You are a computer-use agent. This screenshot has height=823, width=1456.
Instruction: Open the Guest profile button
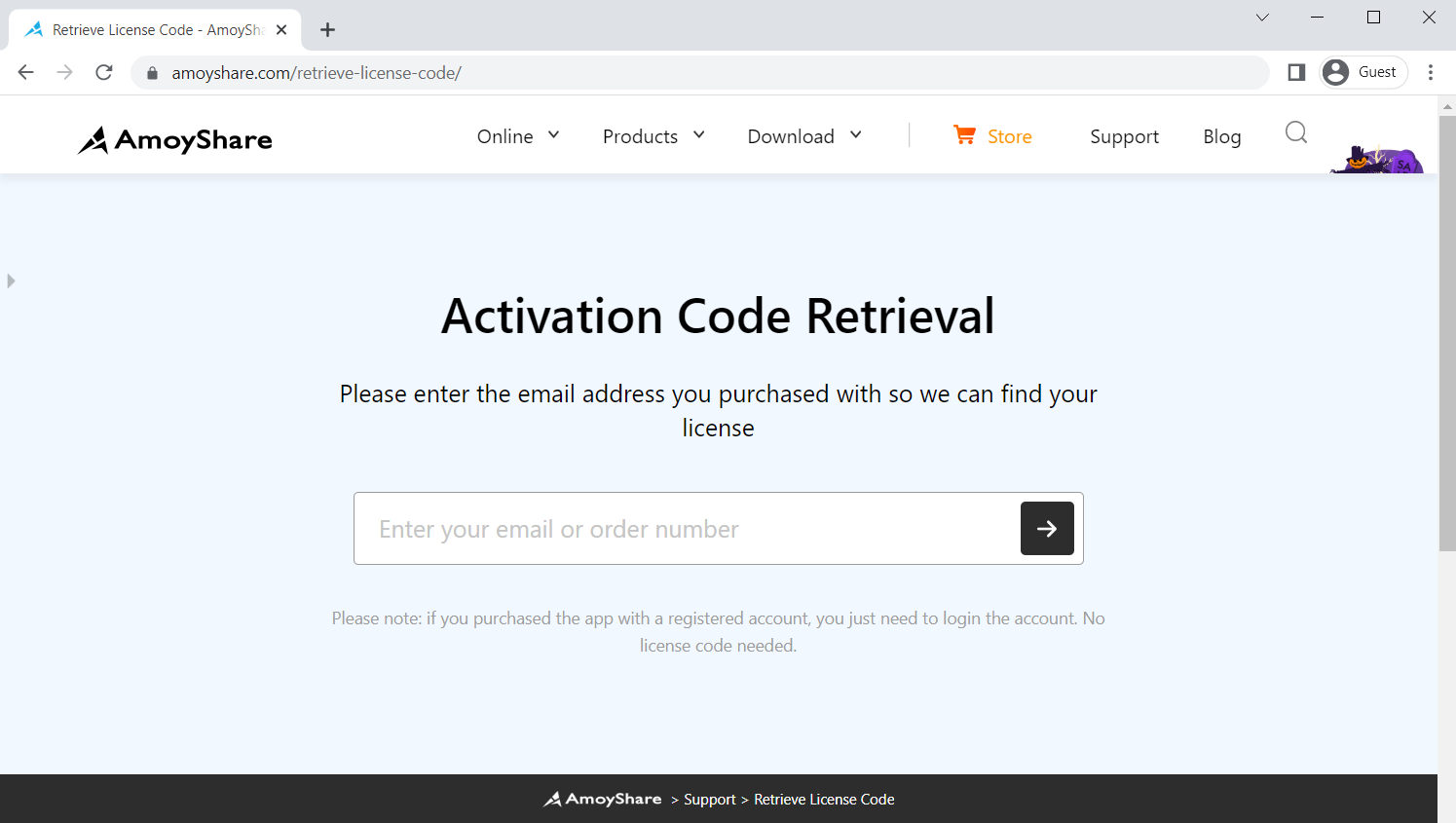tap(1363, 72)
